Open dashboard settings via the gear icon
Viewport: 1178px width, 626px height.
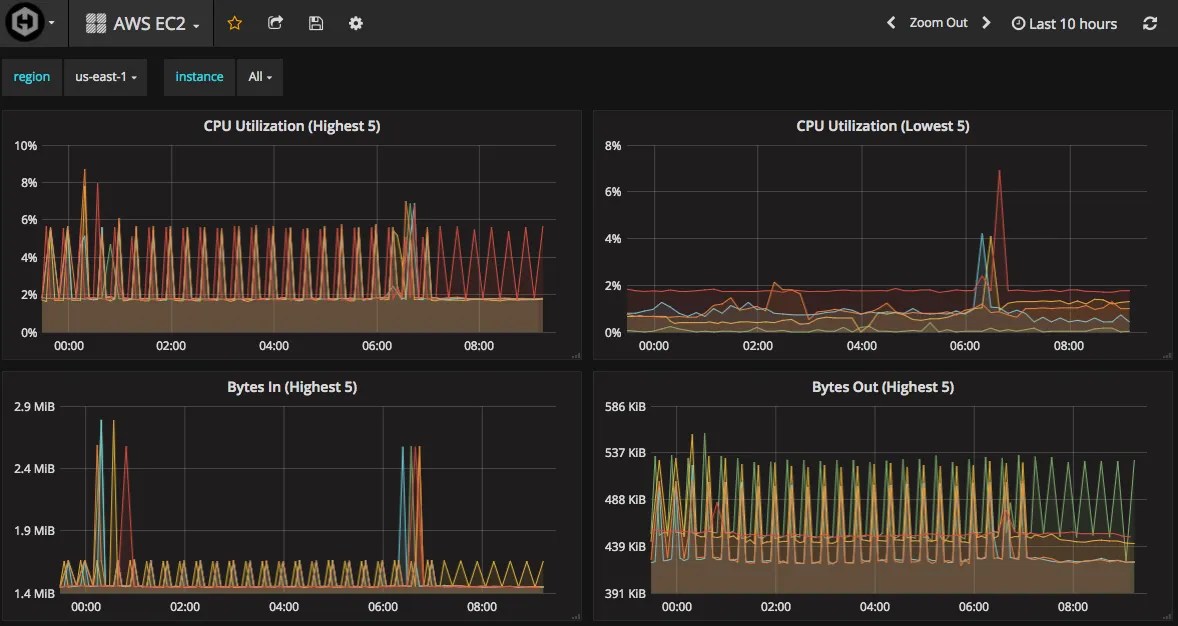coord(355,22)
